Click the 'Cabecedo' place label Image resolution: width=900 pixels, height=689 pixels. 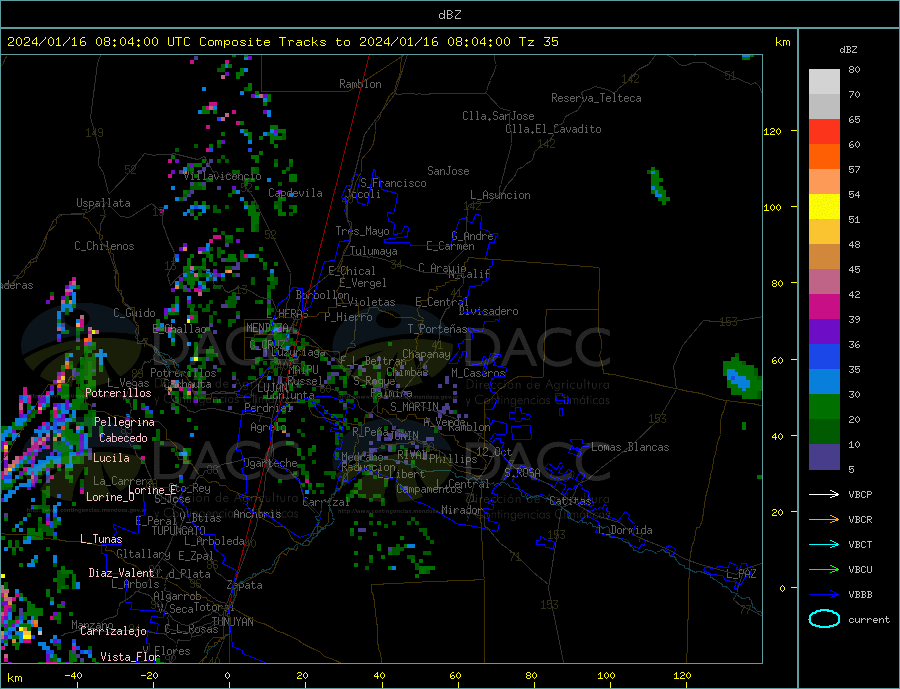[123, 438]
